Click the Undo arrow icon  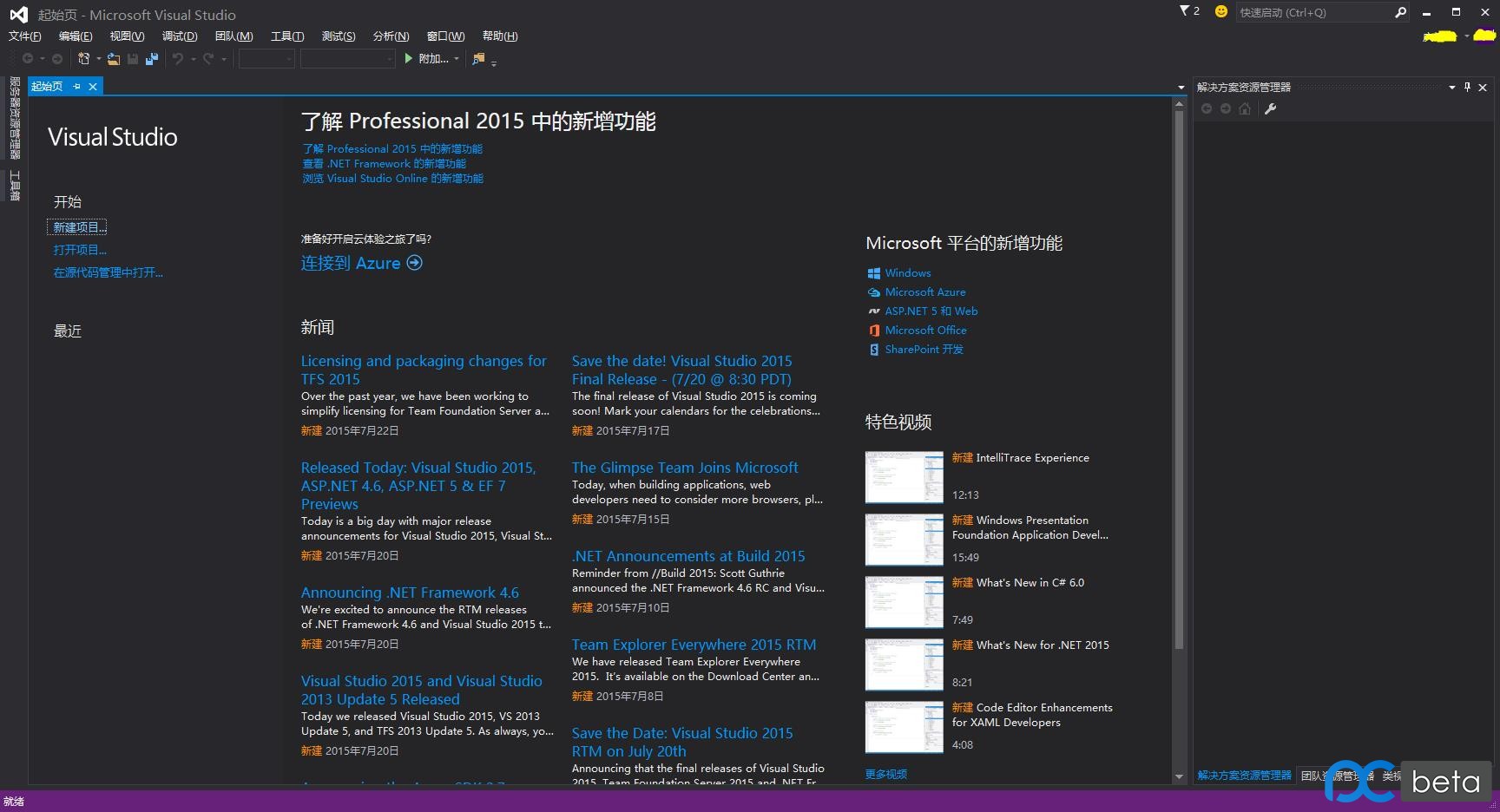178,59
